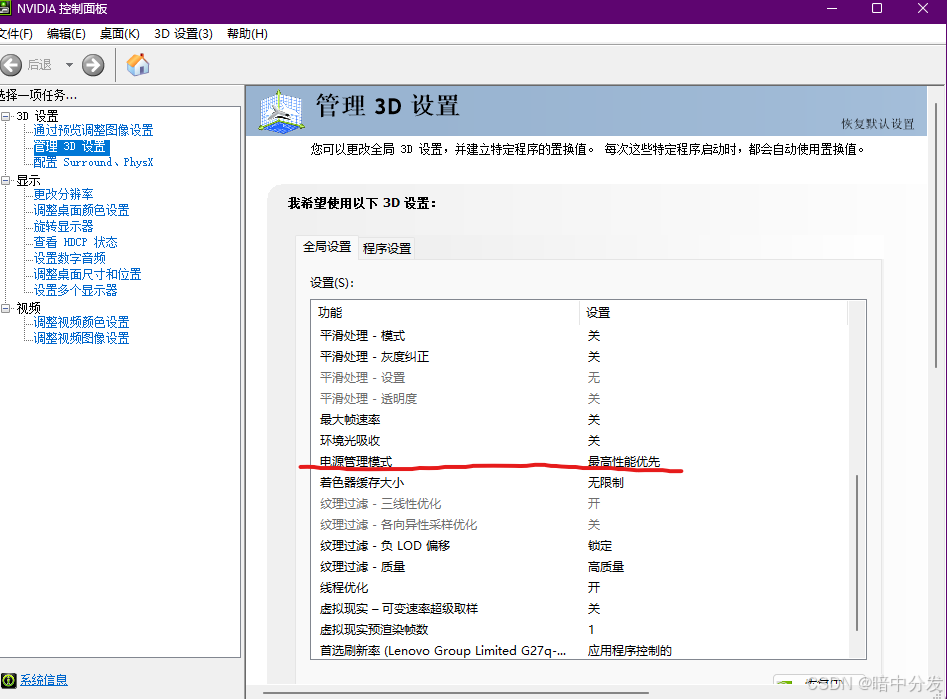Open the 最高性能优先 value dropdown
This screenshot has height=699, width=947.
pos(624,462)
